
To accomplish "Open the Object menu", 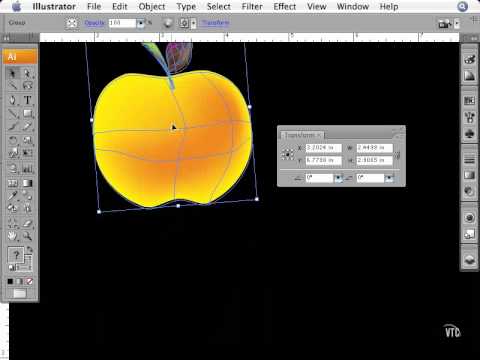I will pos(152,6).
